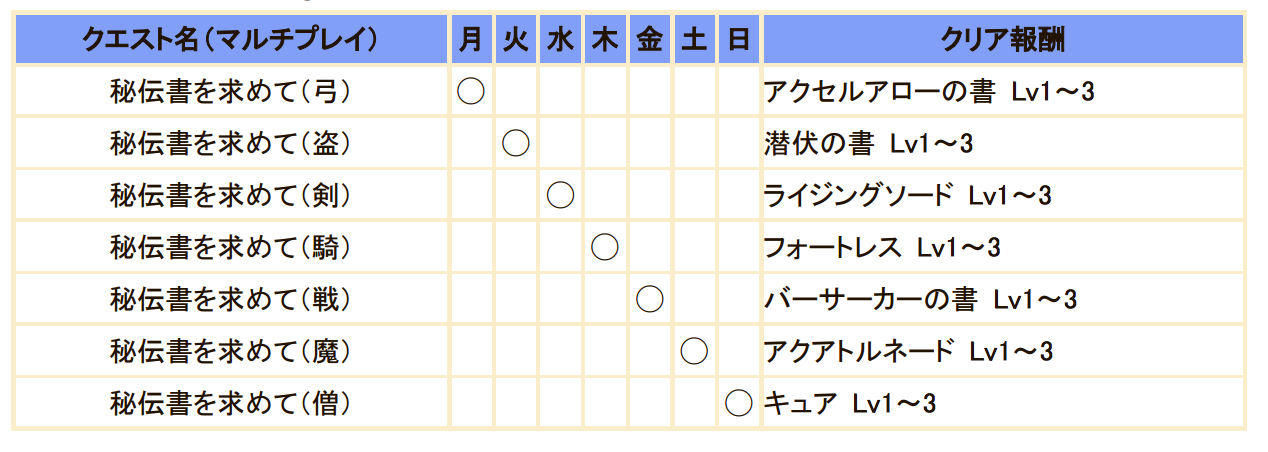Select the クリア報酬 column header
The image size is (1268, 452).
(1002, 40)
